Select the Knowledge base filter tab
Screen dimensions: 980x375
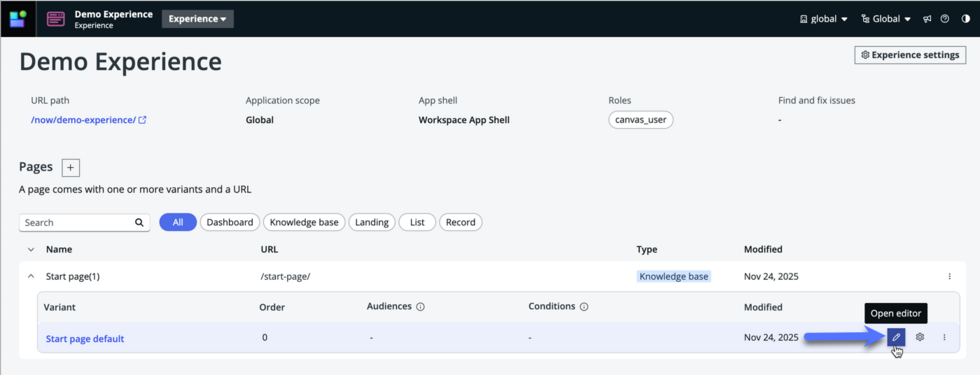click(x=304, y=222)
